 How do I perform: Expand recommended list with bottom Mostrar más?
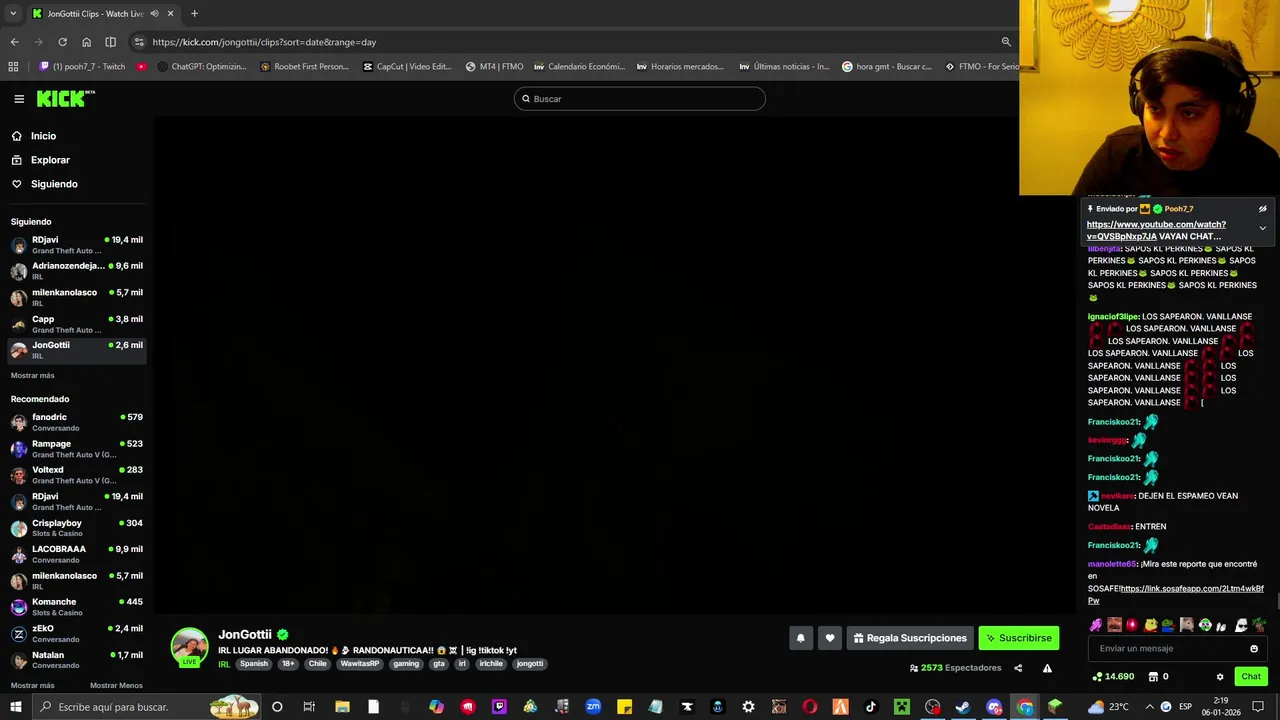(x=32, y=686)
